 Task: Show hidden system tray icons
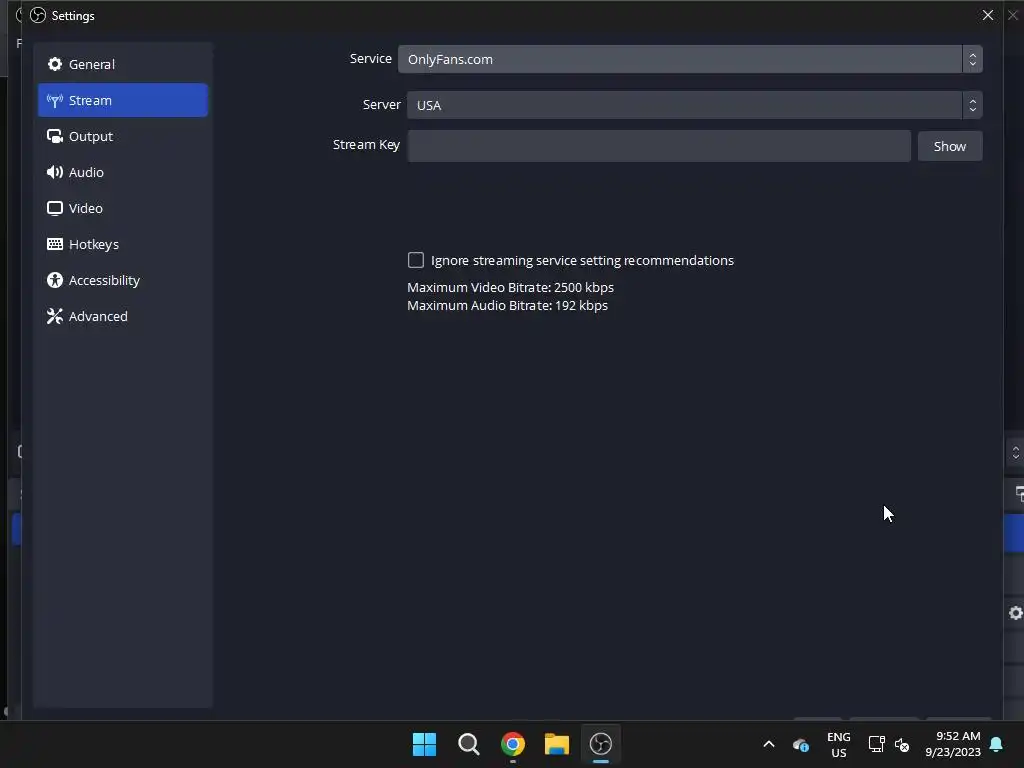(x=769, y=744)
